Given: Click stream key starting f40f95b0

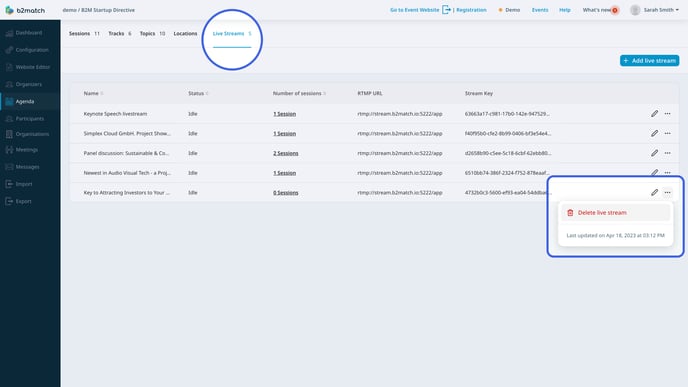Looking at the screenshot, I should [x=508, y=133].
